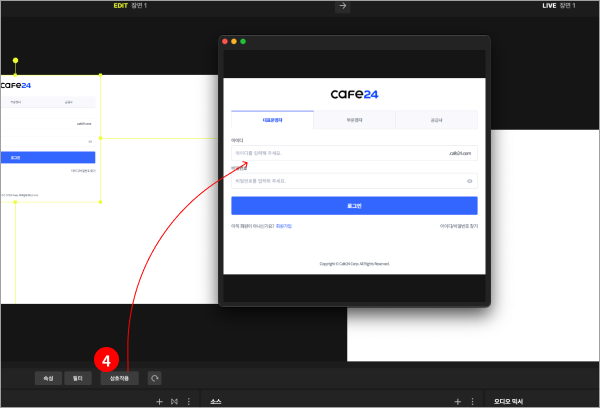Click the EDIT 장면 1 label
The height and width of the screenshot is (408, 600).
130,5
